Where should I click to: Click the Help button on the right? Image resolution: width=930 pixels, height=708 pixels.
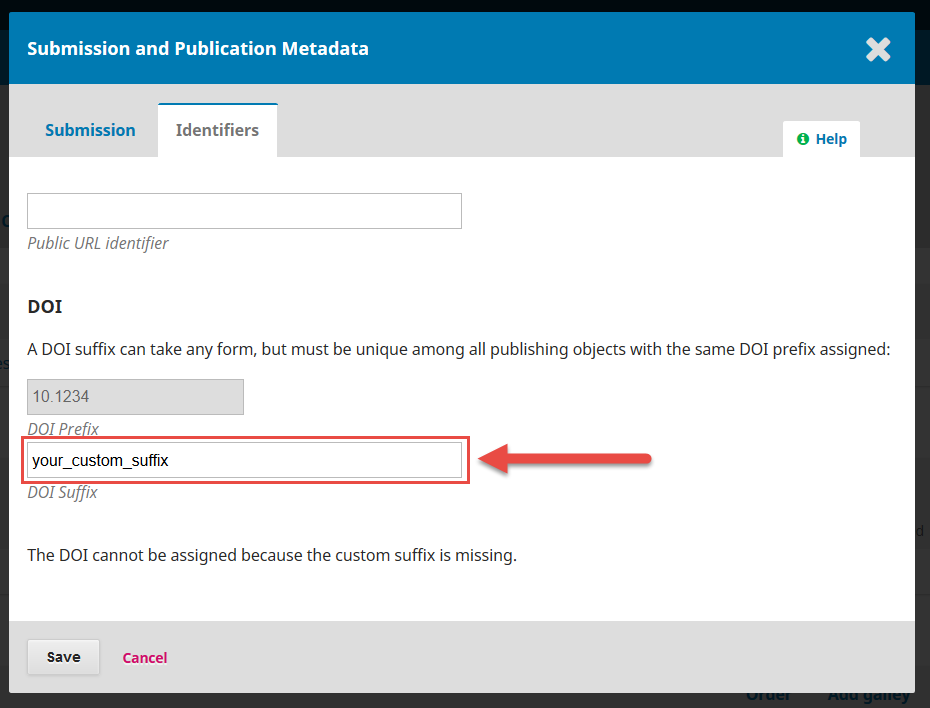[821, 139]
